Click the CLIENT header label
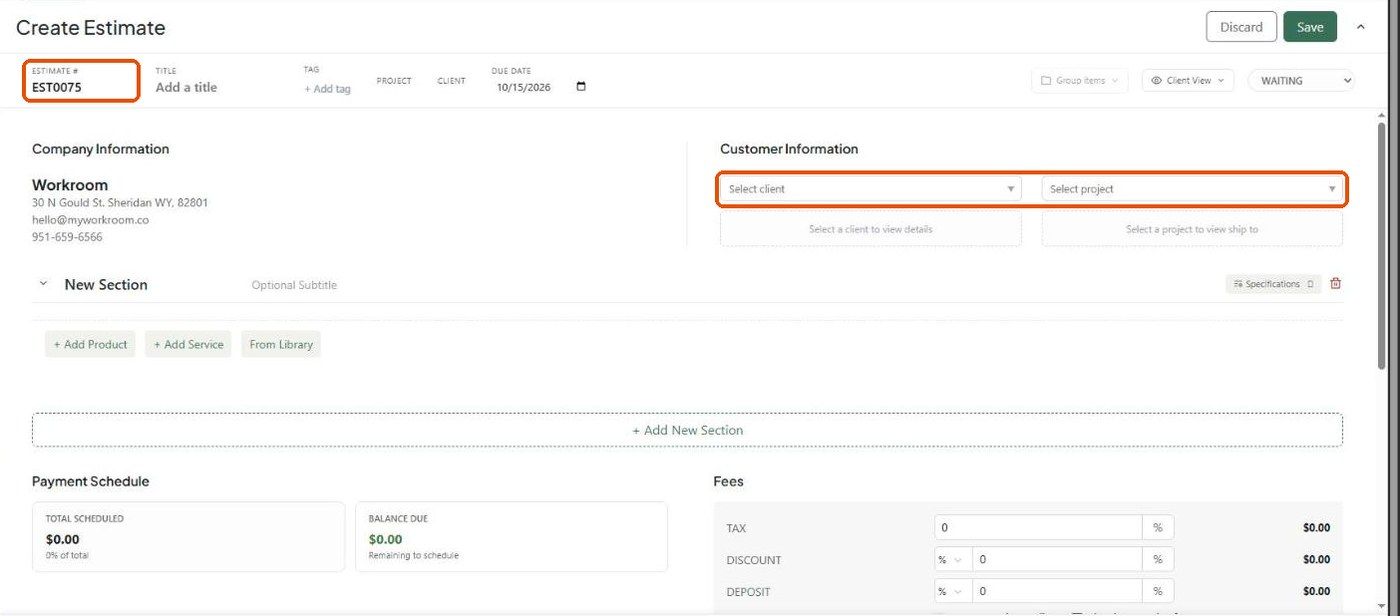Viewport: 1400px width, 616px height. [x=451, y=81]
